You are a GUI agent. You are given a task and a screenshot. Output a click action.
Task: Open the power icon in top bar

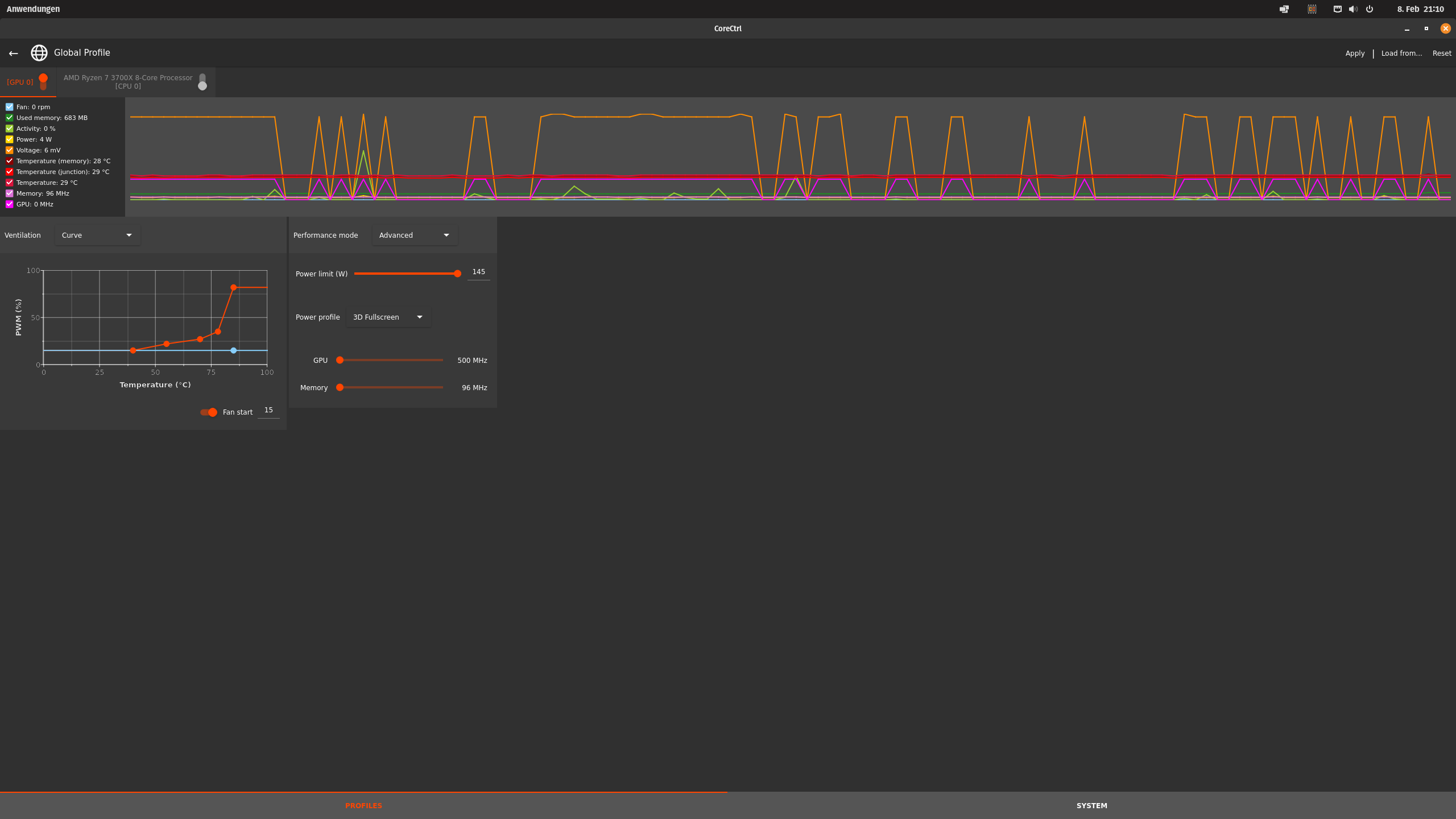point(1370,9)
